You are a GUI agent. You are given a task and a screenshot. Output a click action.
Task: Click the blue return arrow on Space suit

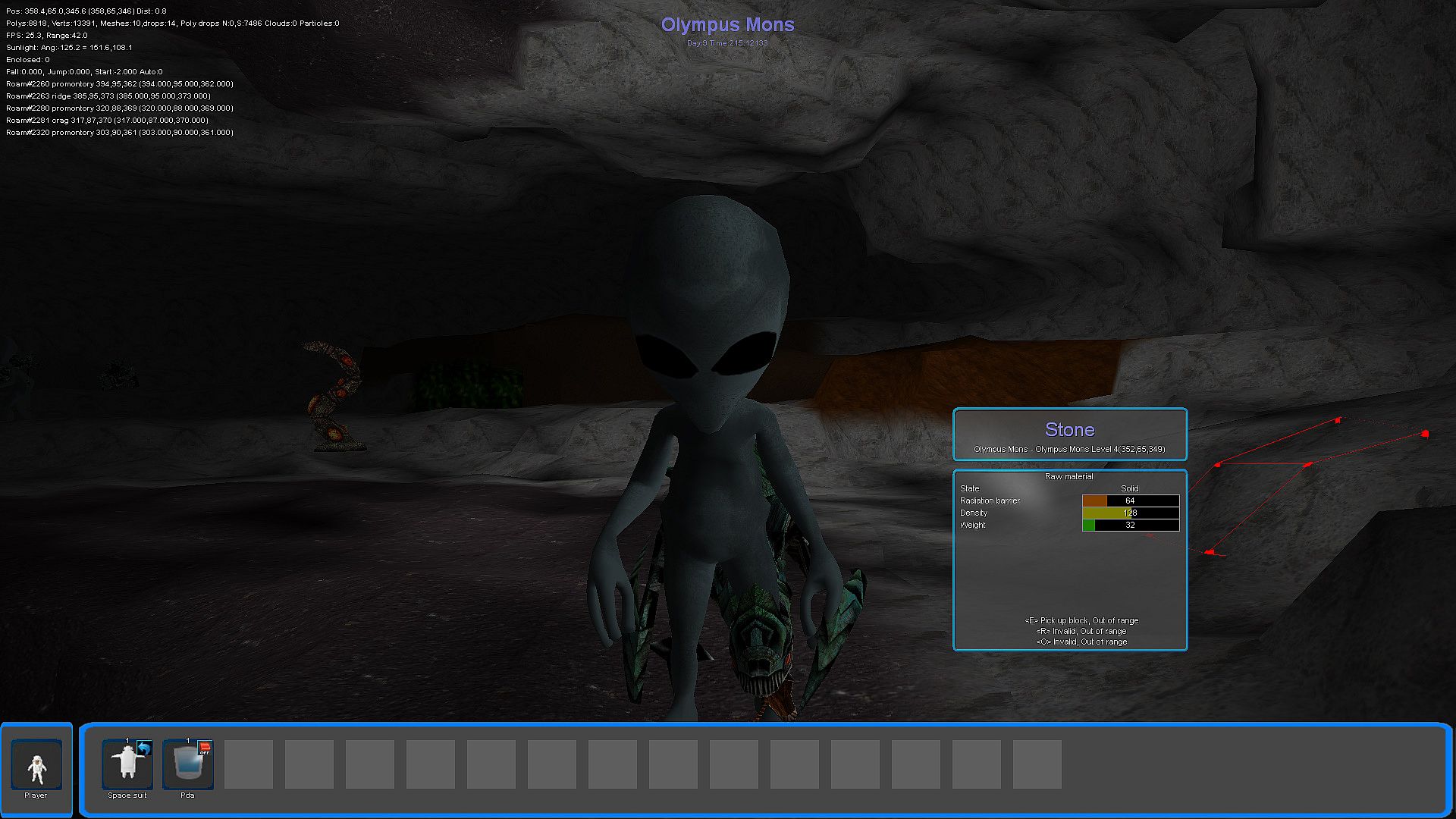click(143, 749)
